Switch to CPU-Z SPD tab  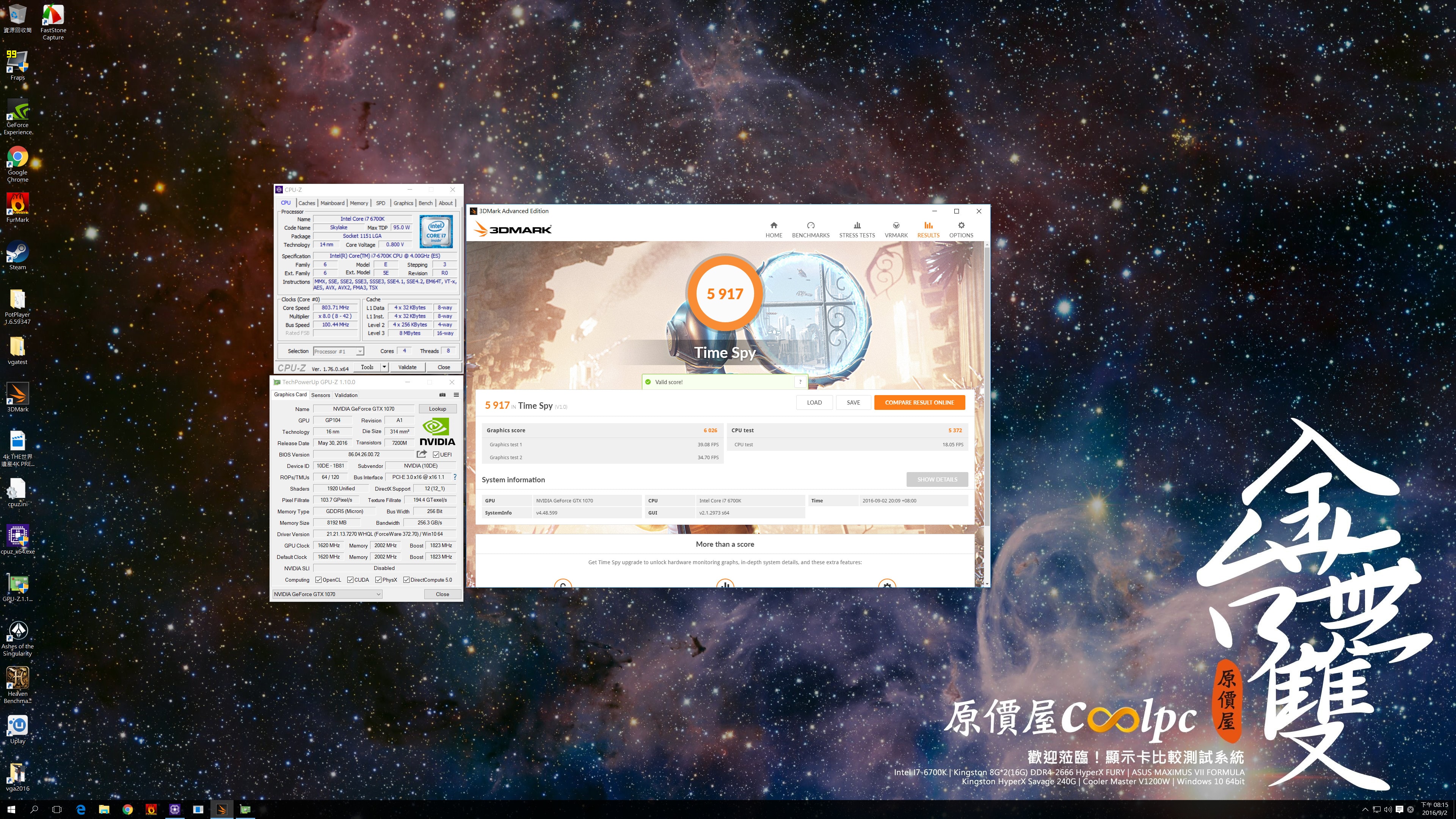[x=380, y=203]
